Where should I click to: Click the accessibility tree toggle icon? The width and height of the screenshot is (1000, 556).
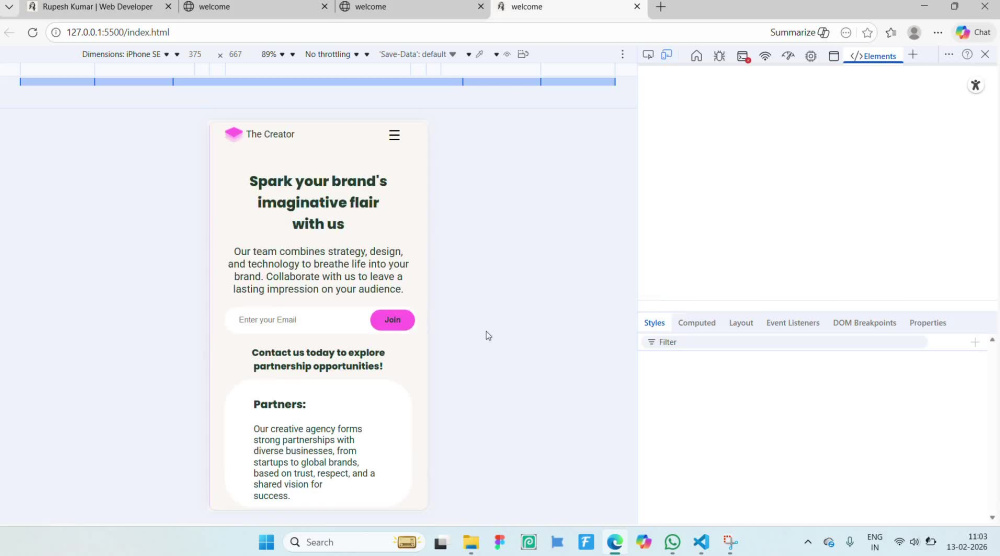(x=976, y=85)
